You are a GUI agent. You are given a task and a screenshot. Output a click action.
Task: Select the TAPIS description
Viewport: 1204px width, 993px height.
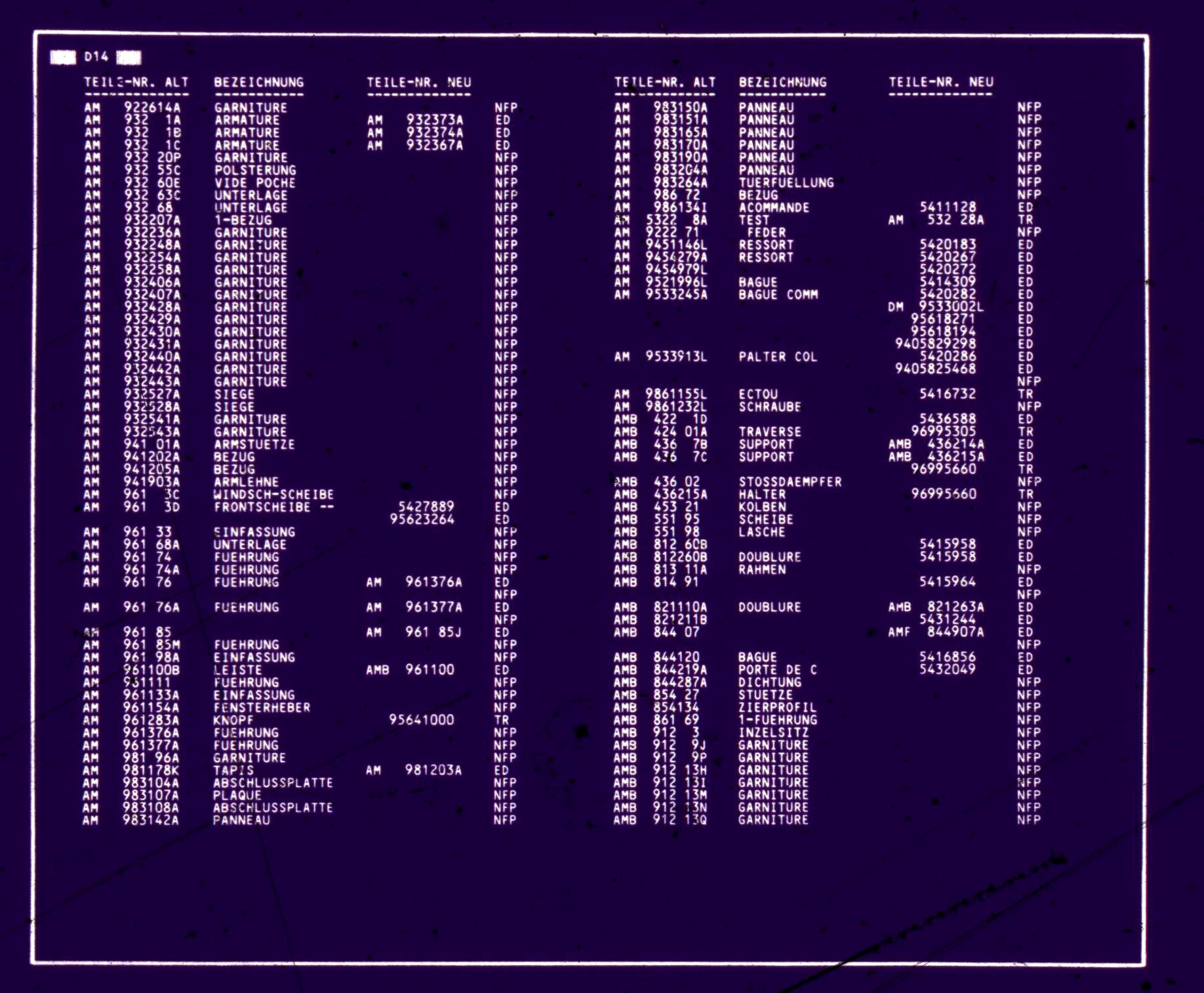(x=233, y=770)
